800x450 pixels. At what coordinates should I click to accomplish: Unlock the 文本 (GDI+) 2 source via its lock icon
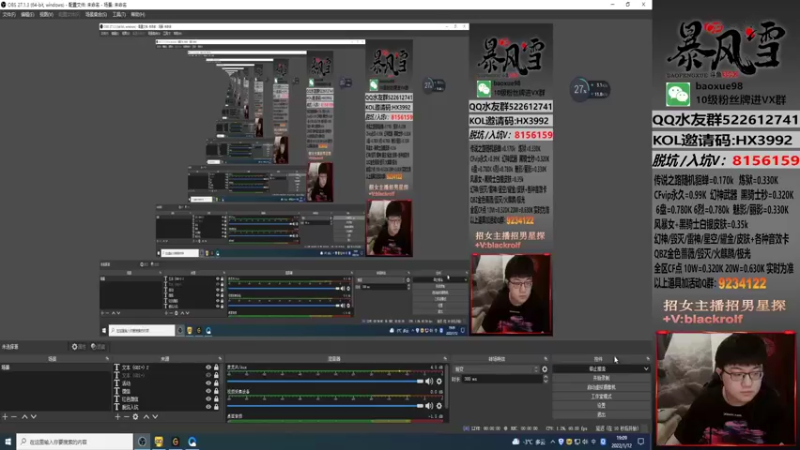click(216, 367)
